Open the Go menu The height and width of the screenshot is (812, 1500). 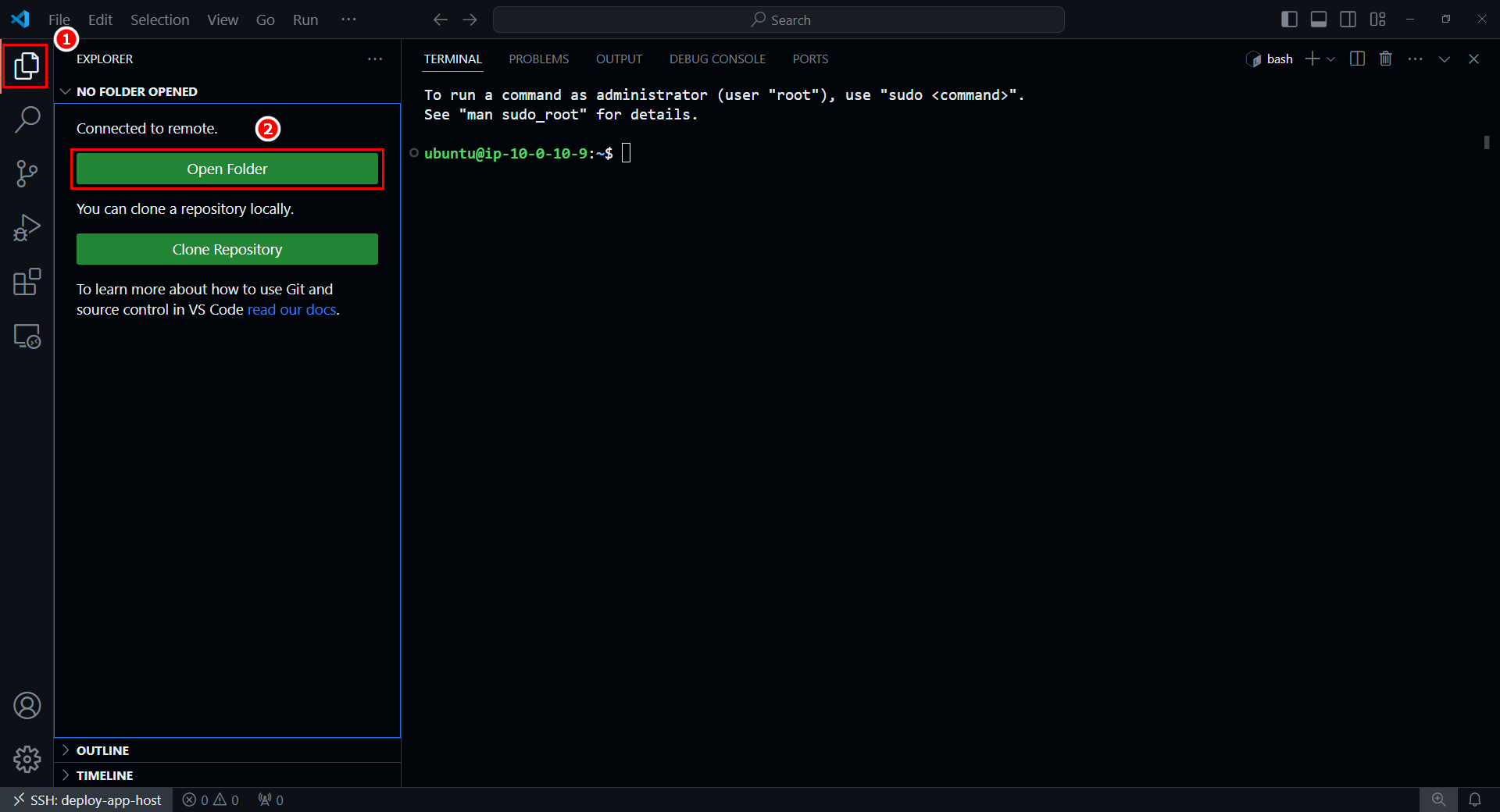266,20
